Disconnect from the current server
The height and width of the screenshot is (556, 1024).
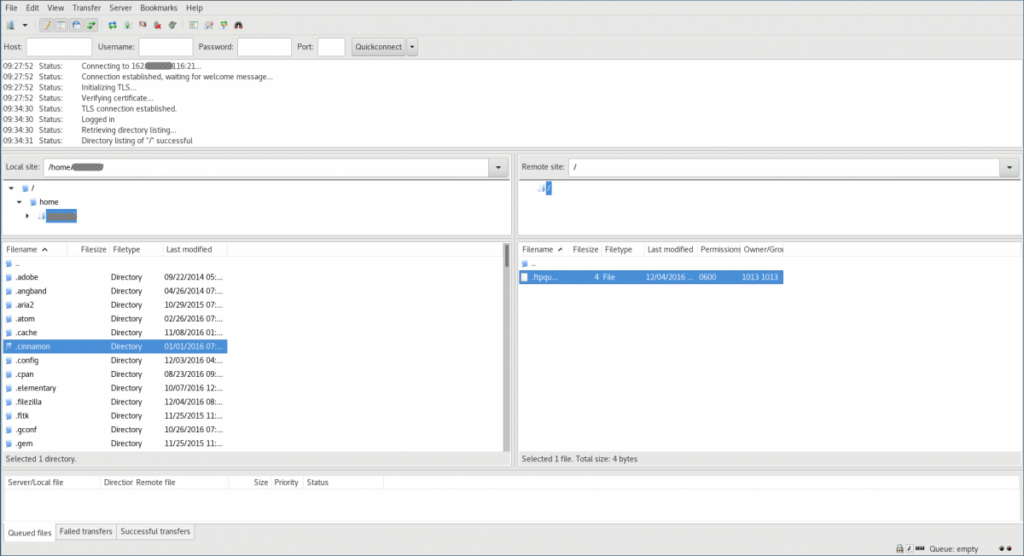tap(157, 25)
